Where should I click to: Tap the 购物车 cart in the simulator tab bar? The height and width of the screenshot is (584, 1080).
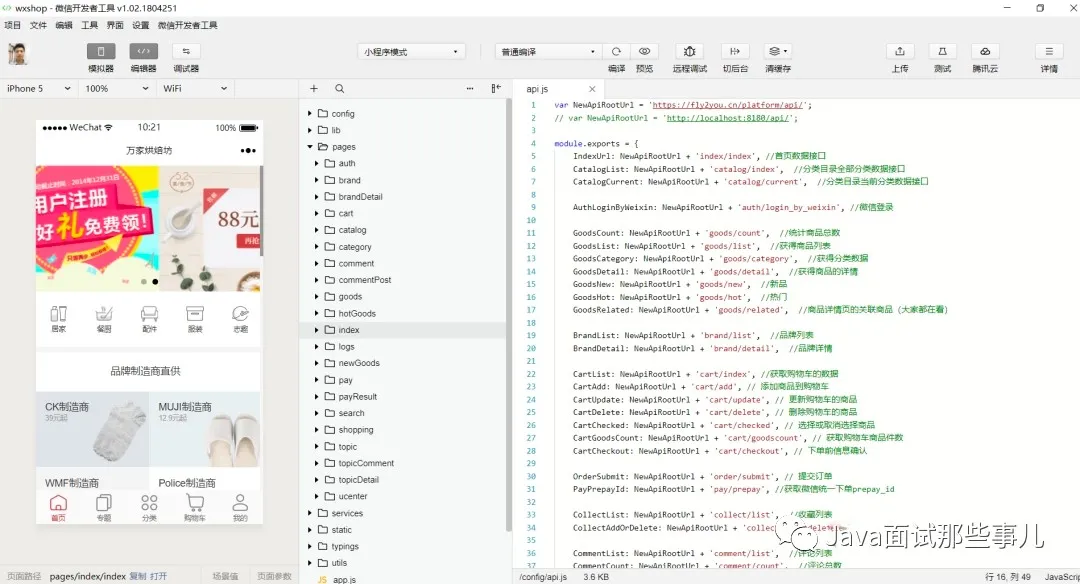[x=193, y=505]
